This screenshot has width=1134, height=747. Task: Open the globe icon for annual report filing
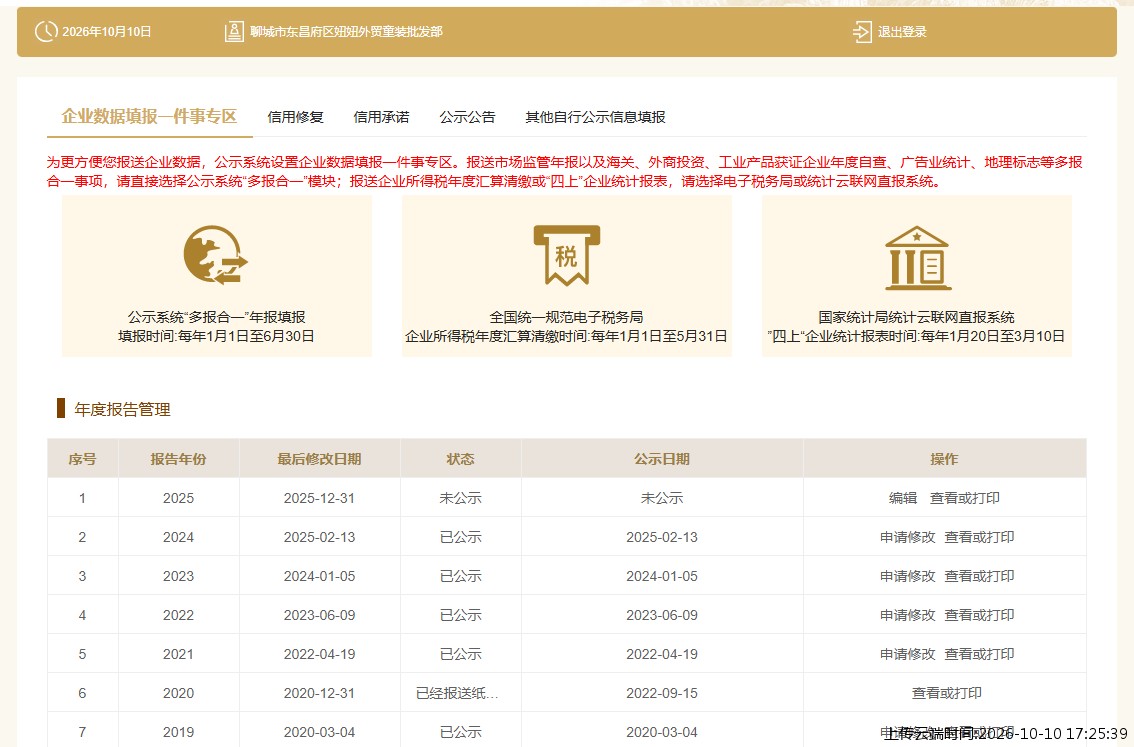point(216,256)
